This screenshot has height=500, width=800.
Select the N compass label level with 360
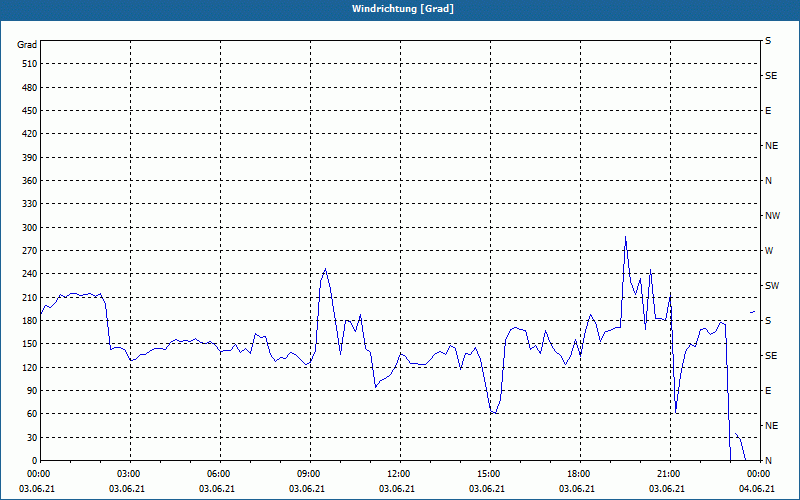click(x=768, y=181)
